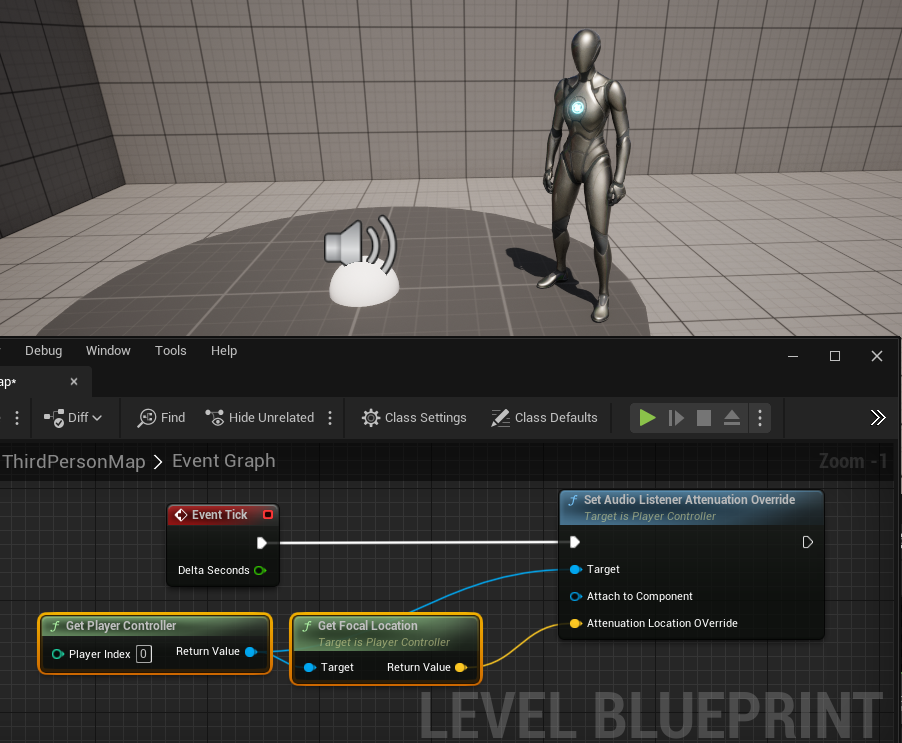Viewport: 902px width, 743px height.
Task: Open the Diff dropdown
Action: tap(73, 418)
